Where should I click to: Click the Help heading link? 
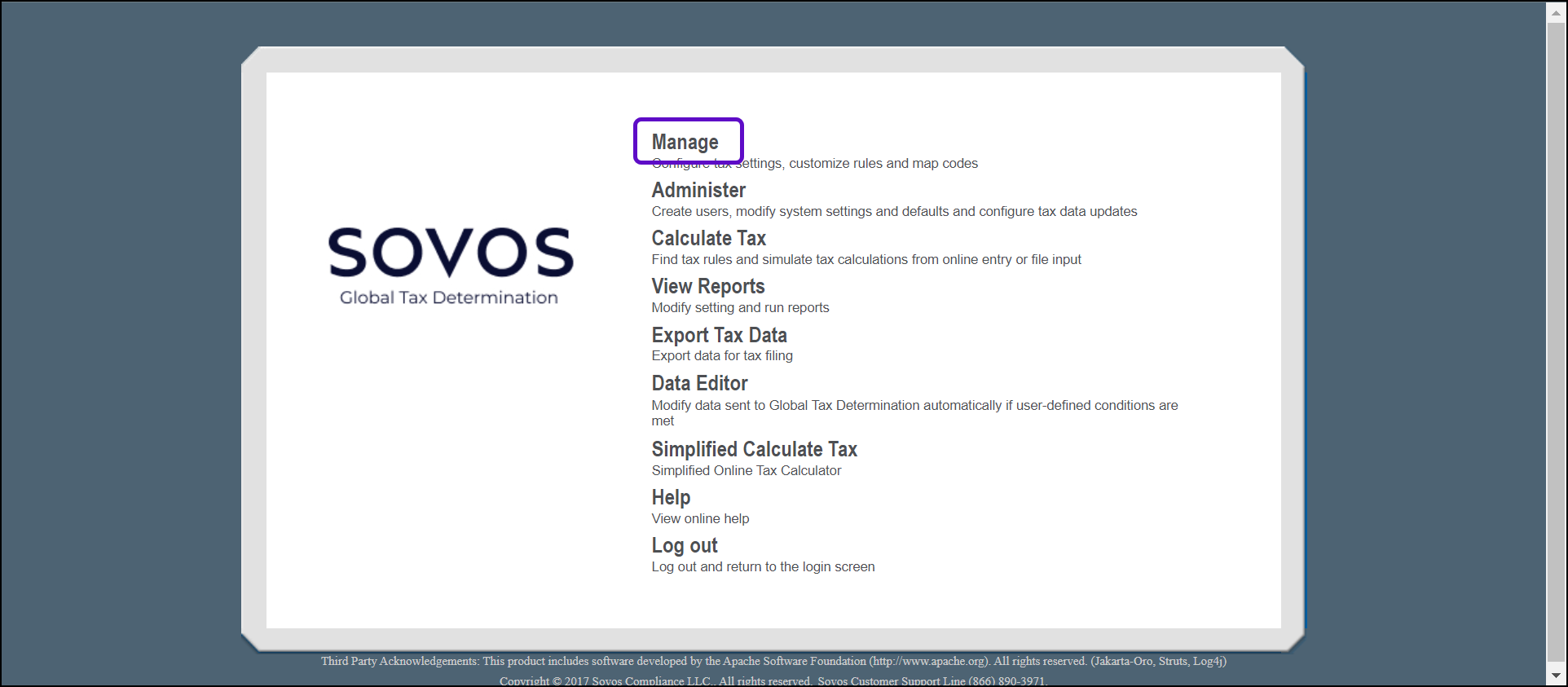click(671, 498)
